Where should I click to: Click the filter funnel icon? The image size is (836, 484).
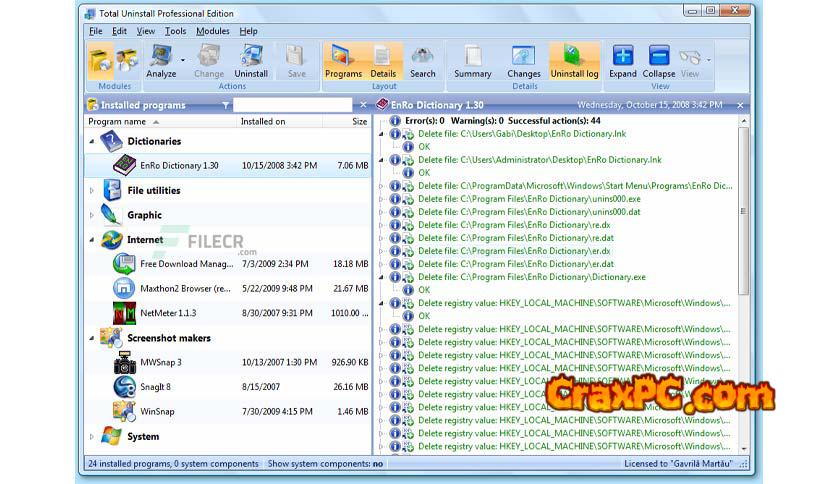point(226,105)
